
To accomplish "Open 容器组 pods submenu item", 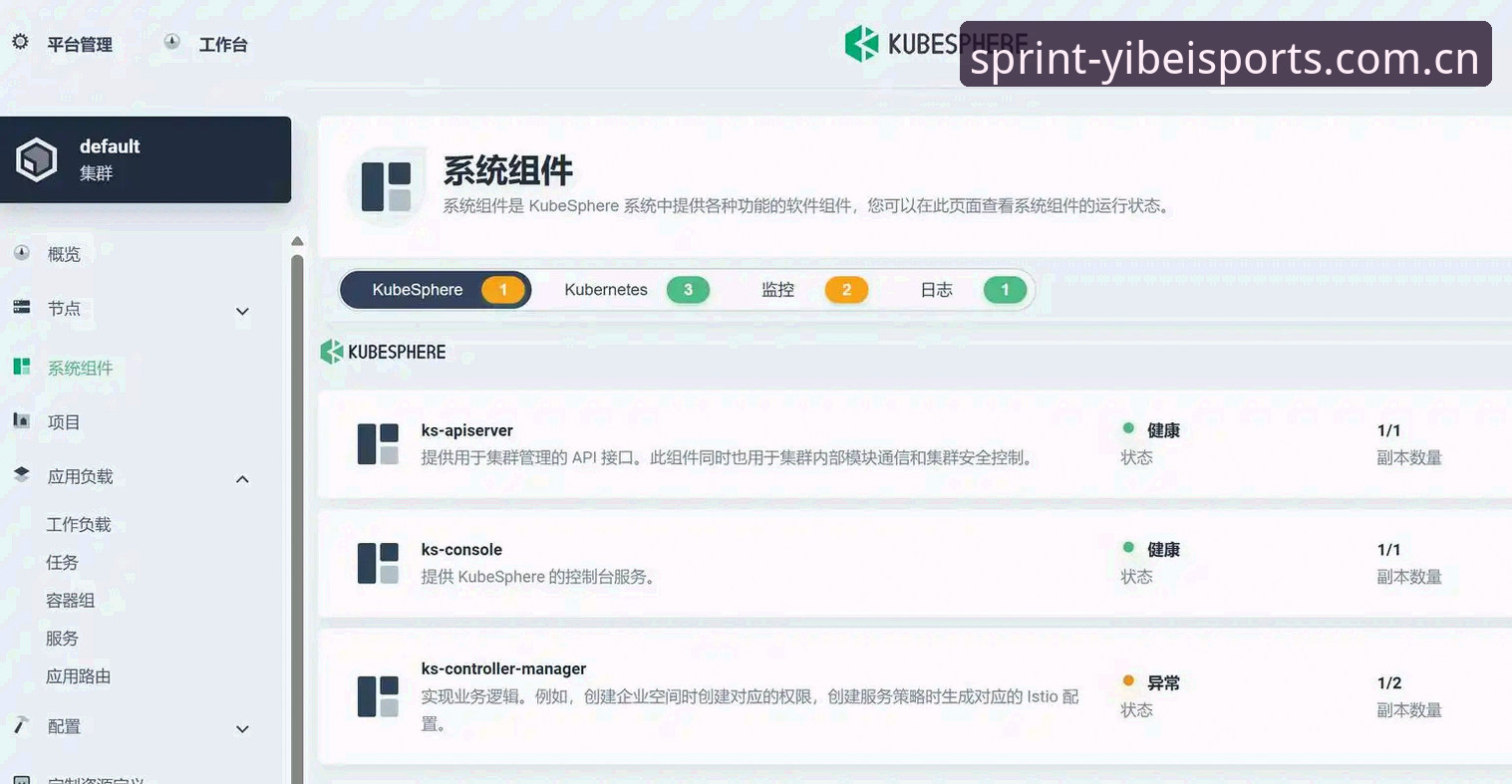I will click(x=70, y=601).
